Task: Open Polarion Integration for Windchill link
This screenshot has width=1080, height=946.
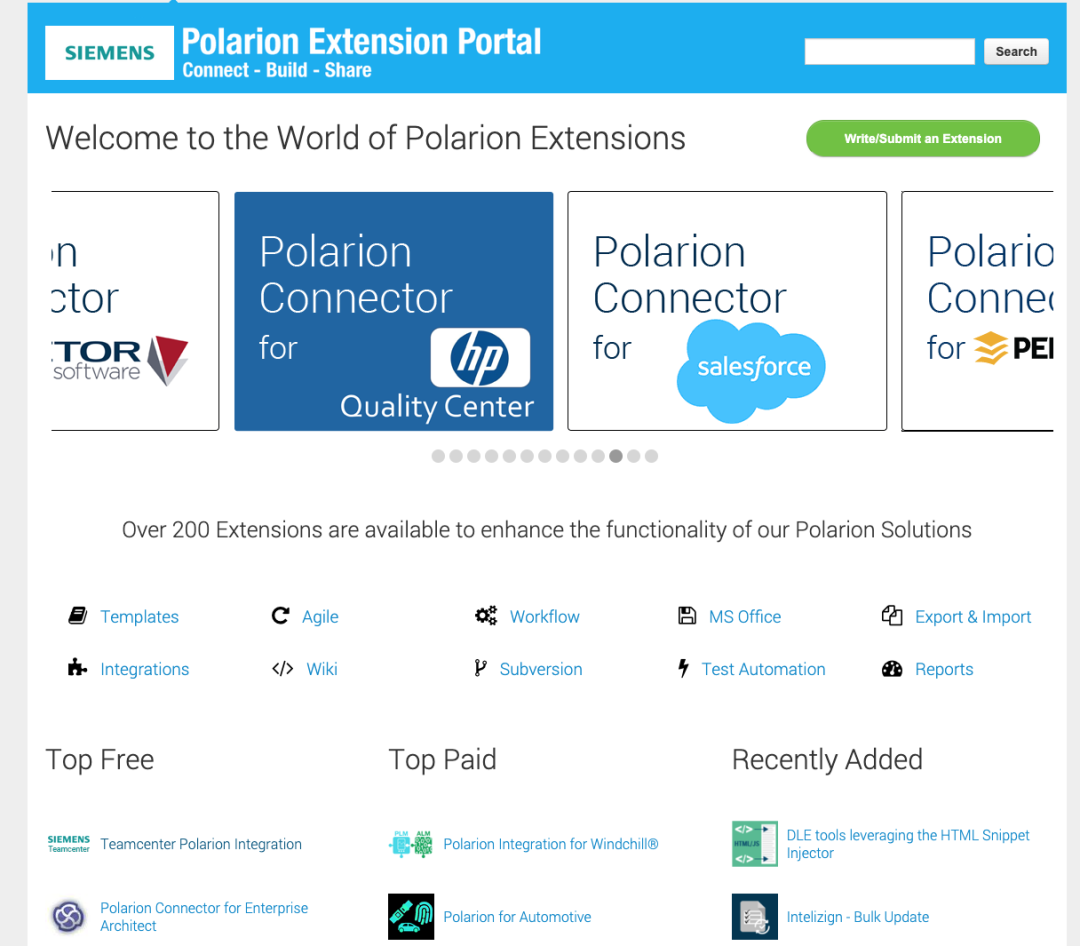Action: pyautogui.click(x=550, y=844)
